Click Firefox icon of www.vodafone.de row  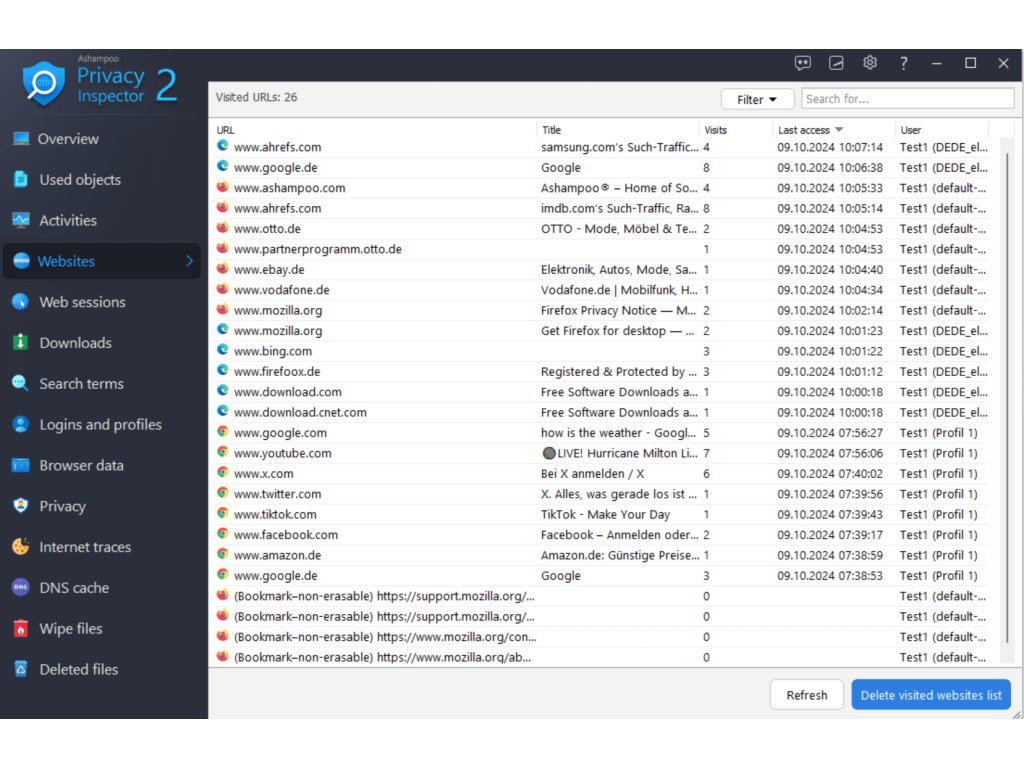tap(223, 289)
